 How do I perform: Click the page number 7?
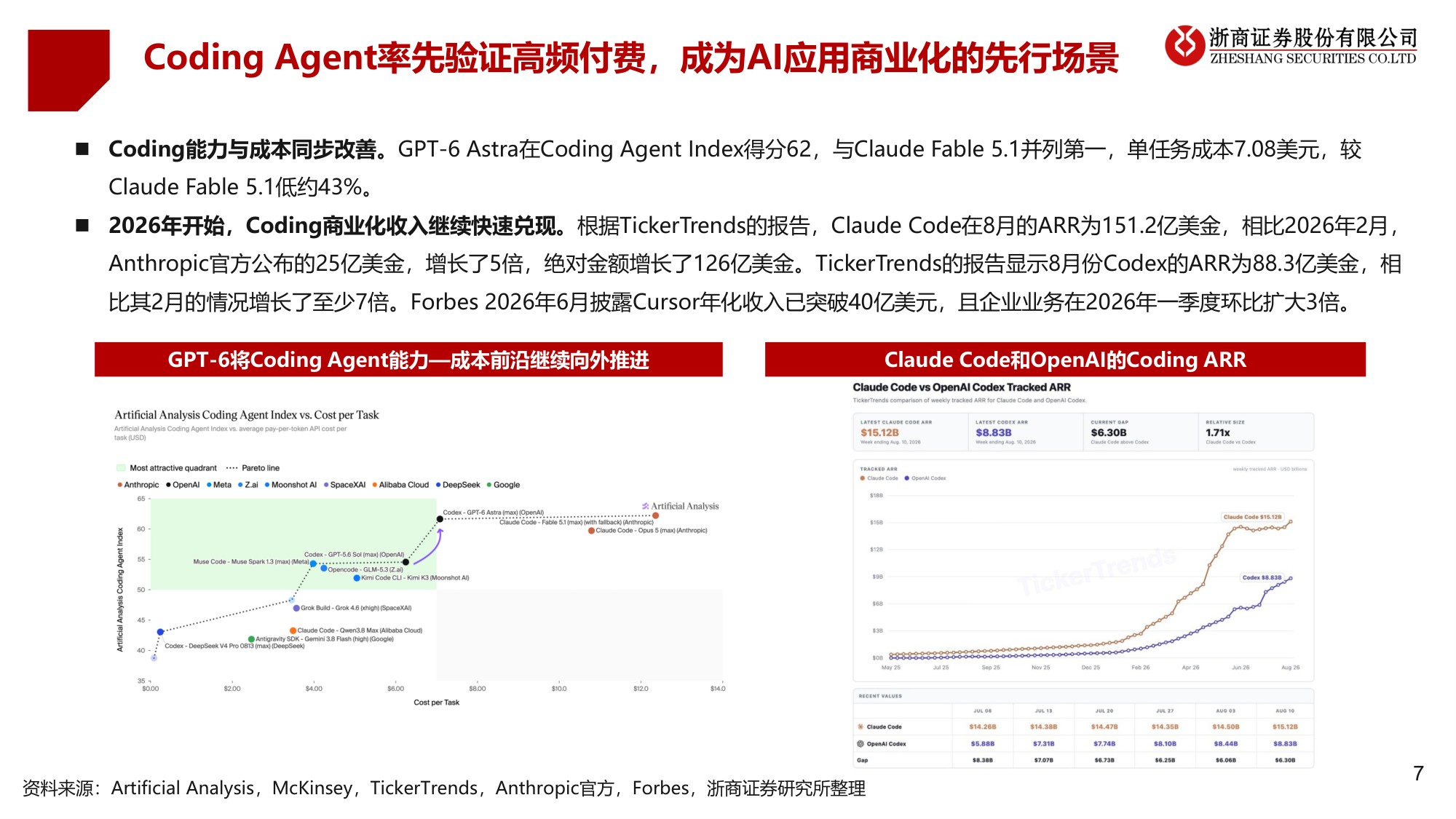1418,773
